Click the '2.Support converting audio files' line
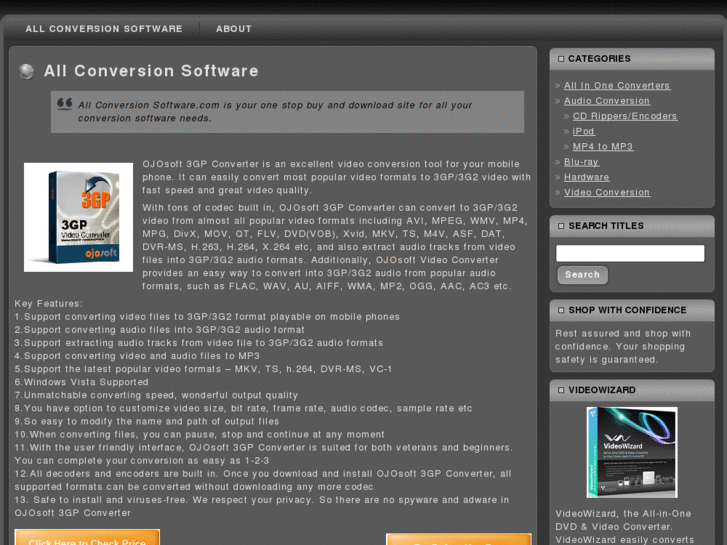 click(x=159, y=330)
